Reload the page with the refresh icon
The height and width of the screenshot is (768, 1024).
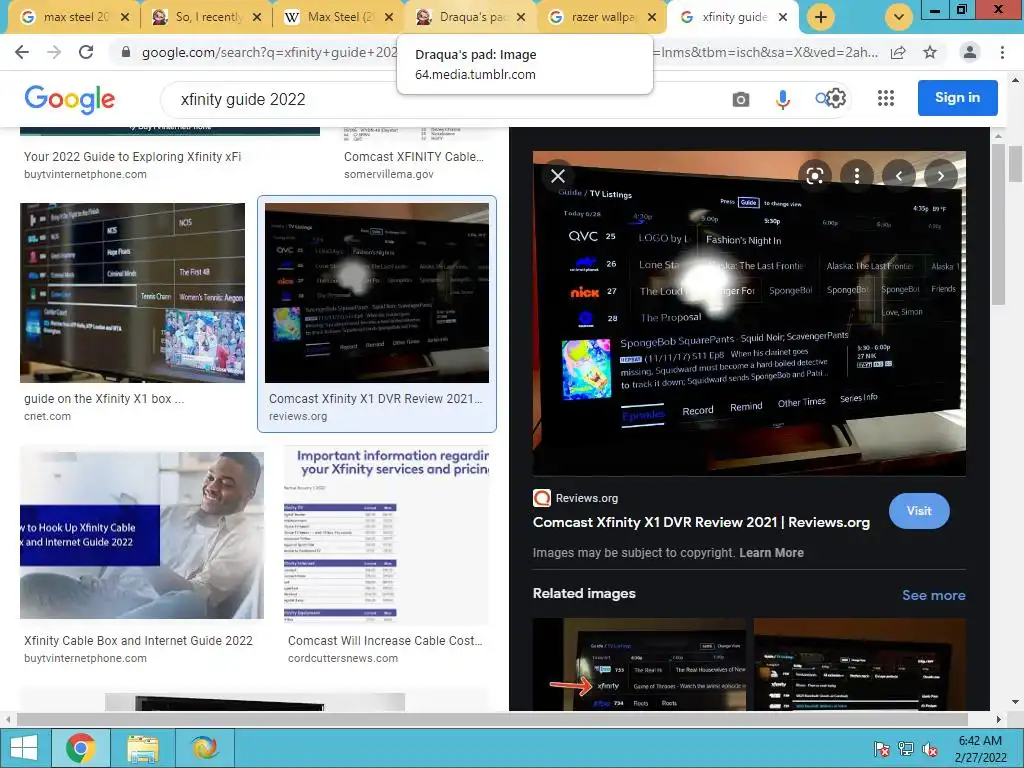(x=86, y=52)
